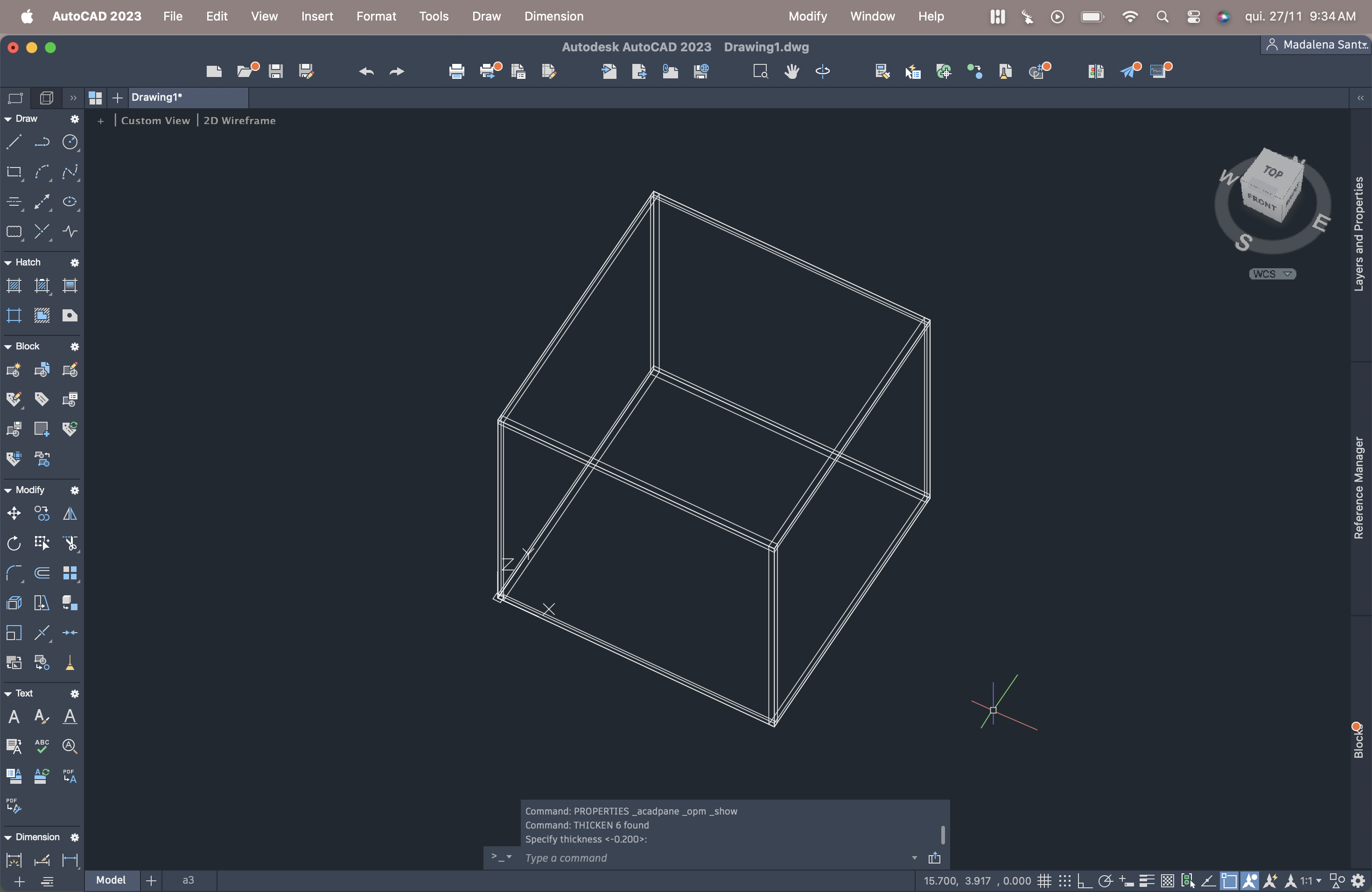Screen dimensions: 1372x892
Task: Select the Multiline Text tool
Action: click(14, 717)
